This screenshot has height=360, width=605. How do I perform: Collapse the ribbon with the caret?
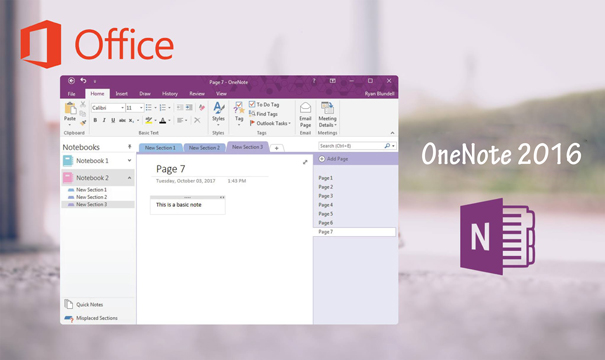392,133
